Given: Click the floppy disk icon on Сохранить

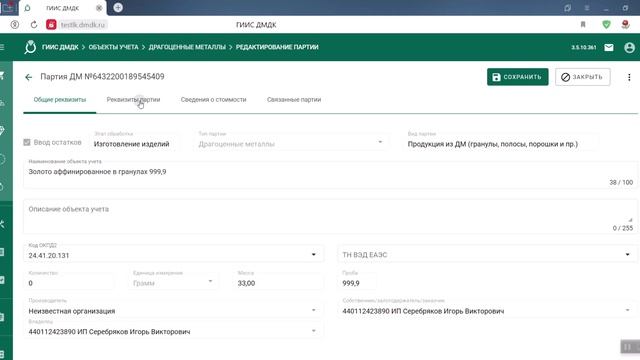Looking at the screenshot, I should [496, 77].
